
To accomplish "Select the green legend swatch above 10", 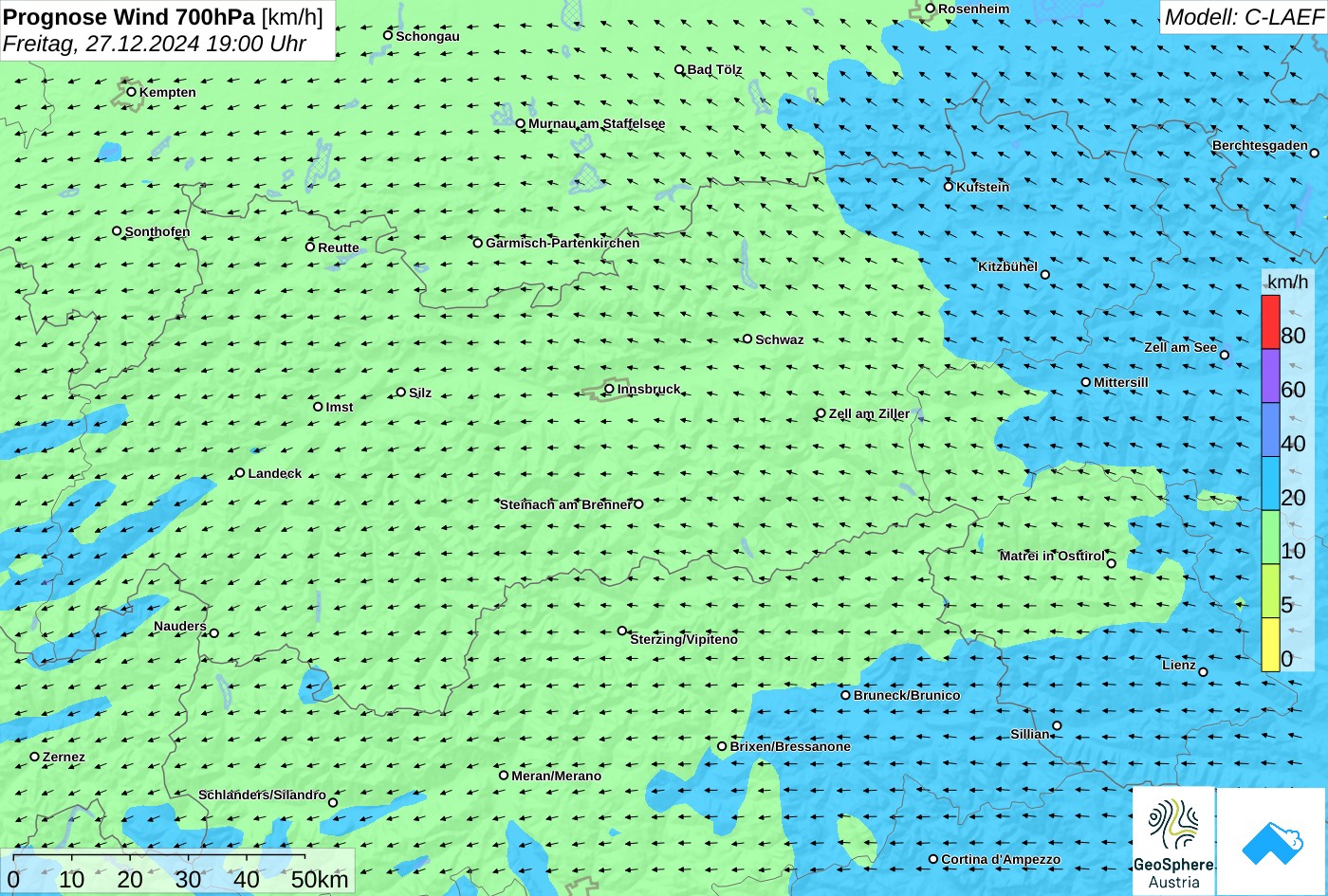I will [x=1270, y=538].
